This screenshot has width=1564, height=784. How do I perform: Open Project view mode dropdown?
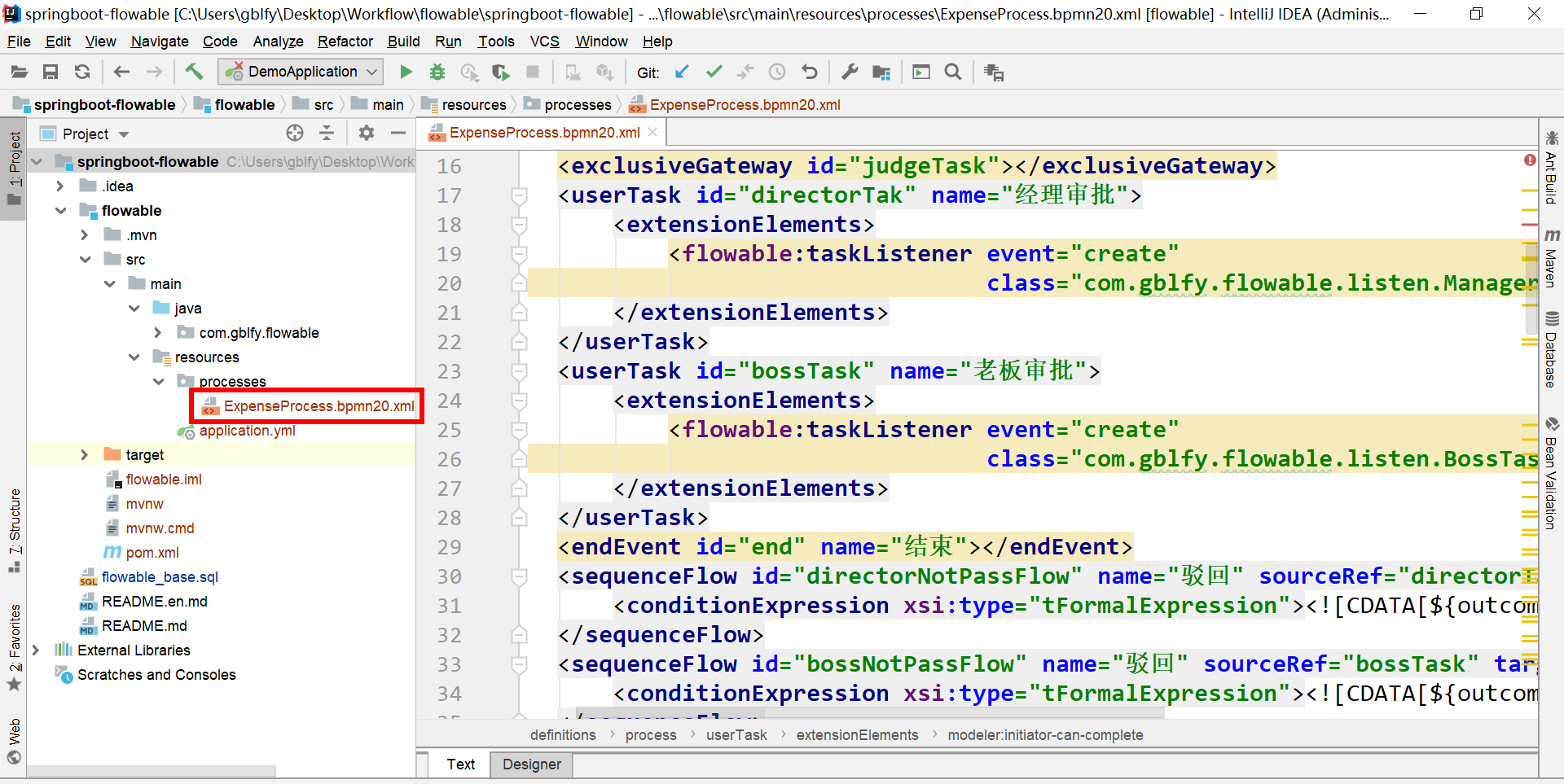(124, 134)
